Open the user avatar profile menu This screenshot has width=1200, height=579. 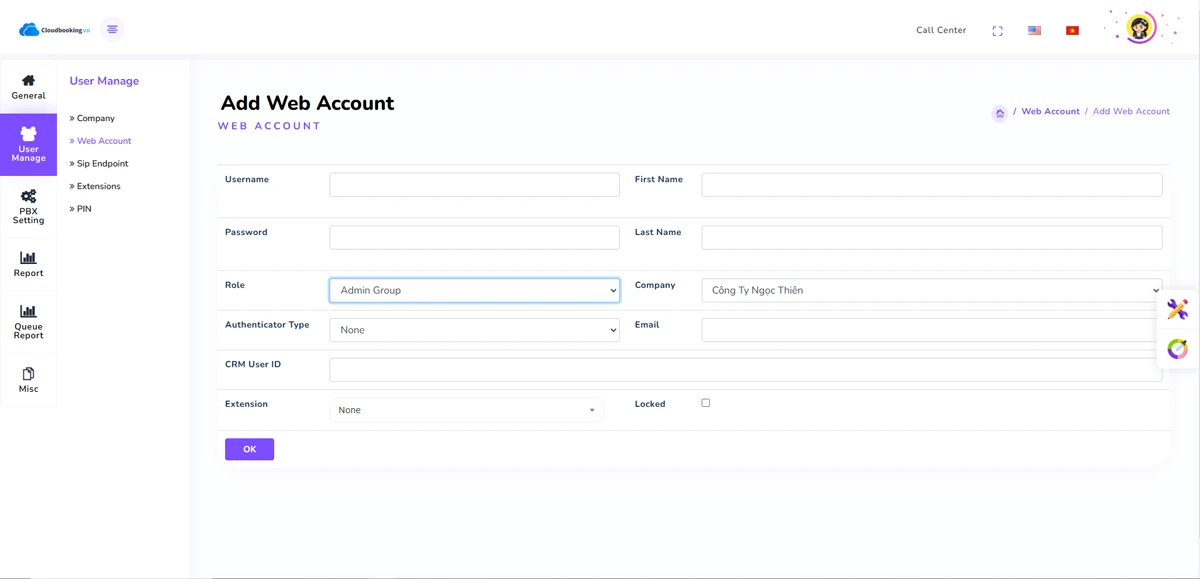point(1140,28)
